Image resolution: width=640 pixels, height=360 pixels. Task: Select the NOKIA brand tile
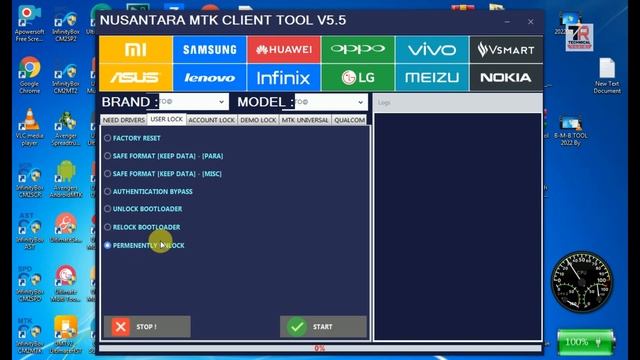(506, 77)
